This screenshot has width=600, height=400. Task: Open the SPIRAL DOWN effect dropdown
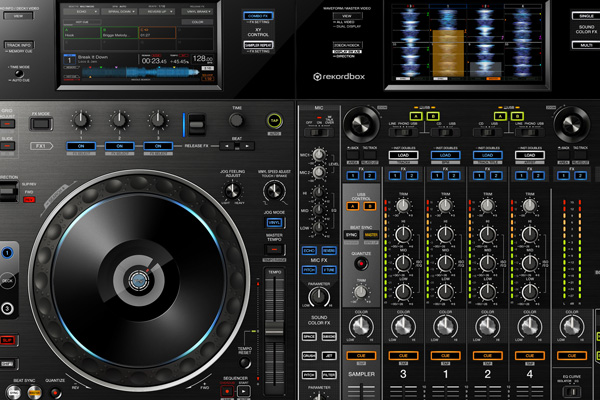[x=119, y=11]
